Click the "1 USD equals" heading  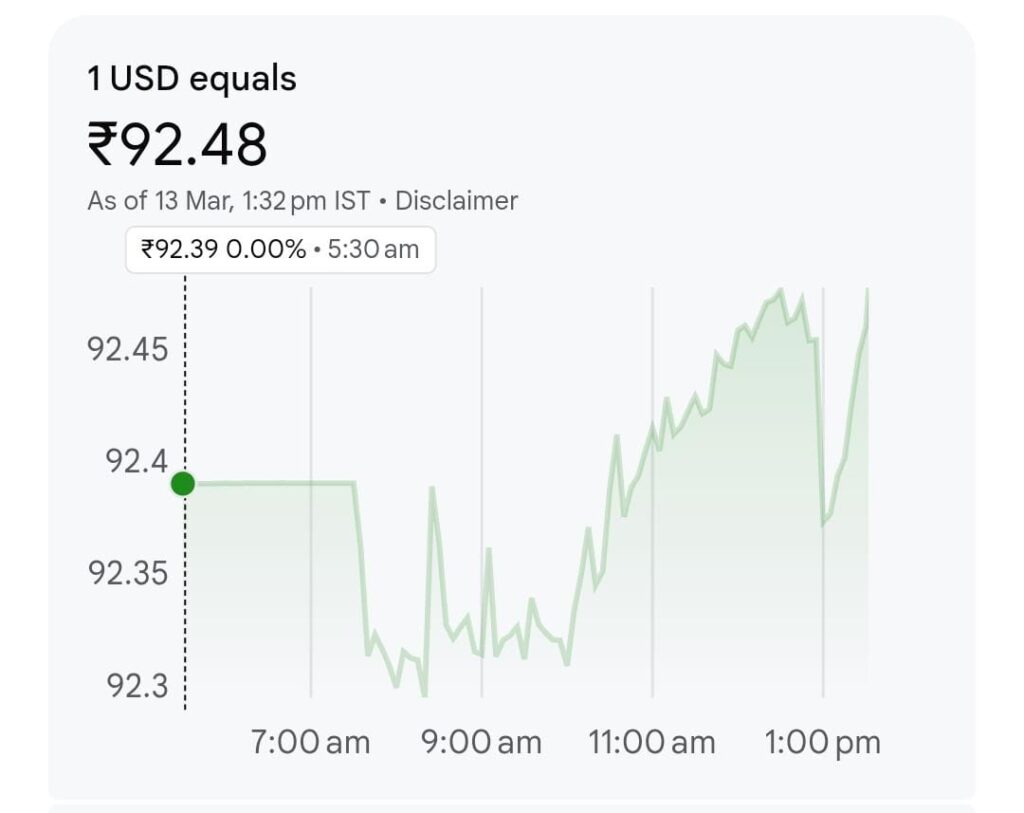[x=192, y=79]
